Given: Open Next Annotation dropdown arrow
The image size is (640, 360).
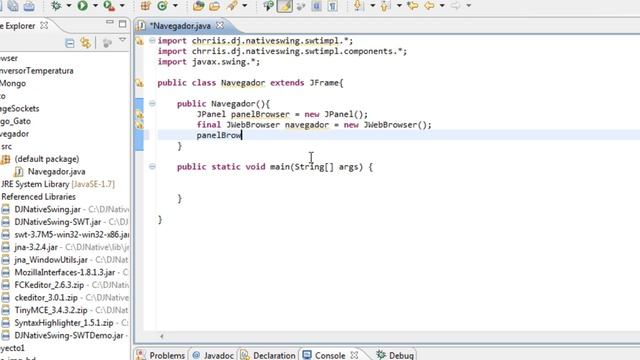Looking at the screenshot, I should pos(372,6).
